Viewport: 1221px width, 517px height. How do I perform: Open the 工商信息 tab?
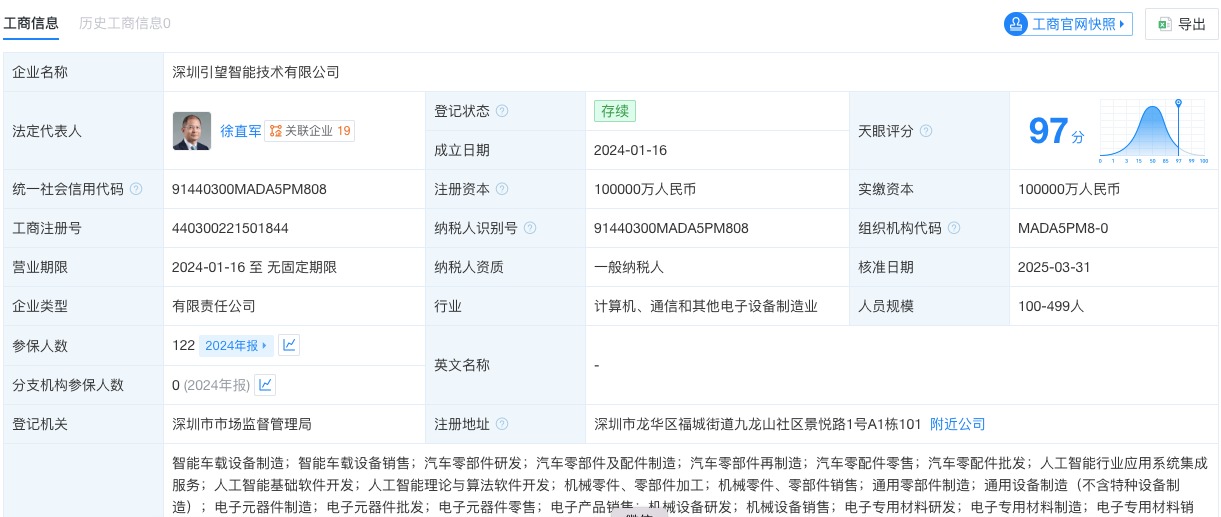(31, 23)
